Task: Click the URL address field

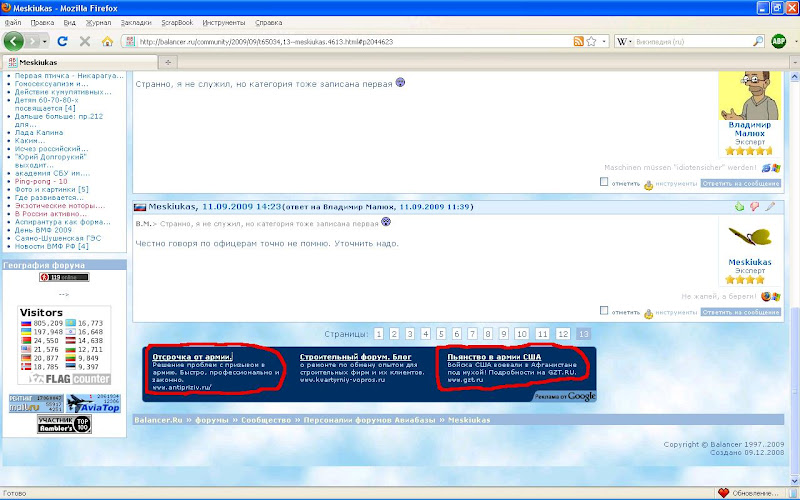Action: [354, 41]
